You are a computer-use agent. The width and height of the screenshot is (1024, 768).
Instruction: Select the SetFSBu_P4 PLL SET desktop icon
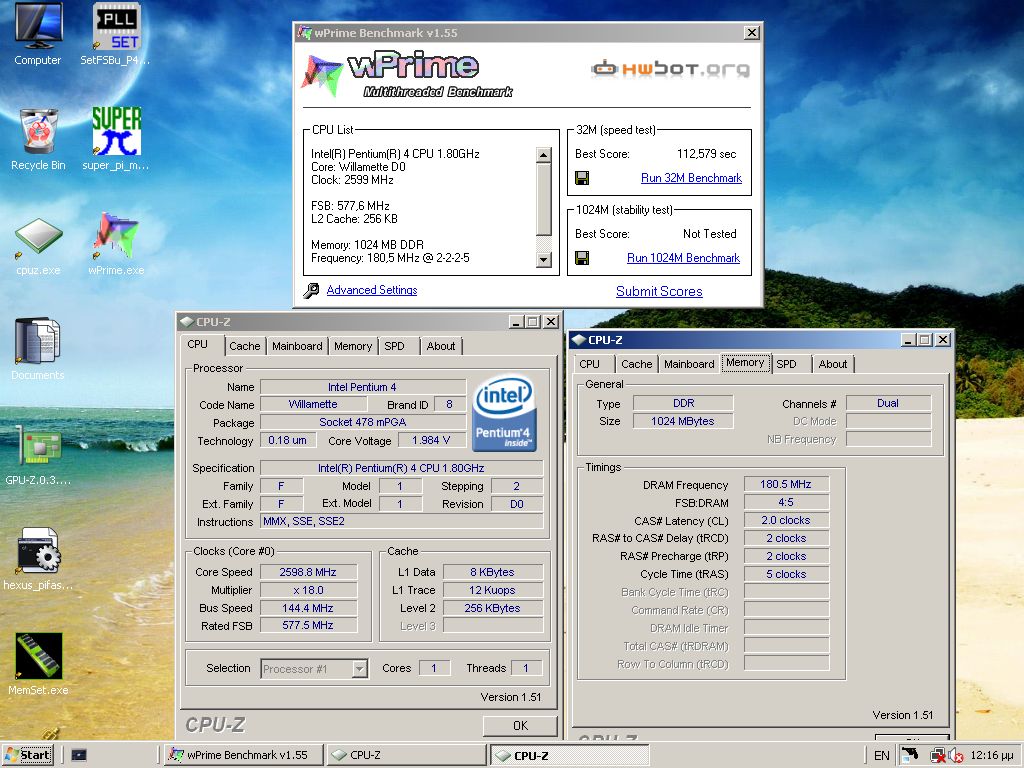[116, 34]
